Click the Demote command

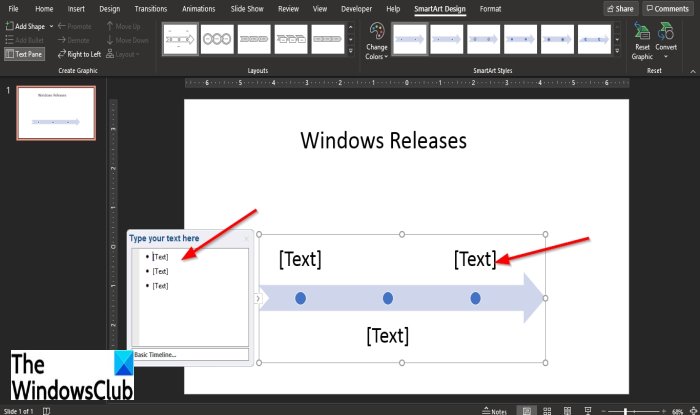(74, 40)
